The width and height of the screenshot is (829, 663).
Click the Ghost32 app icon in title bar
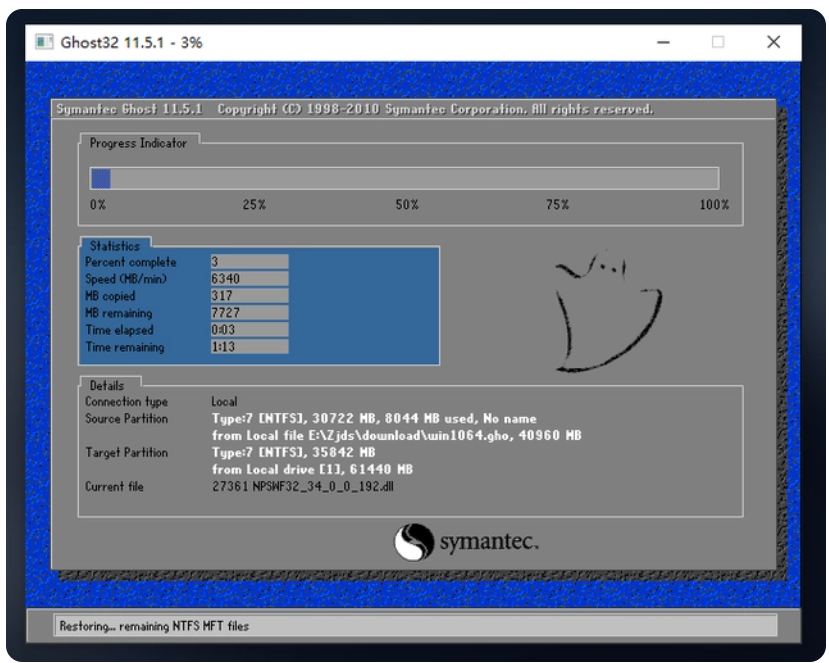click(44, 42)
